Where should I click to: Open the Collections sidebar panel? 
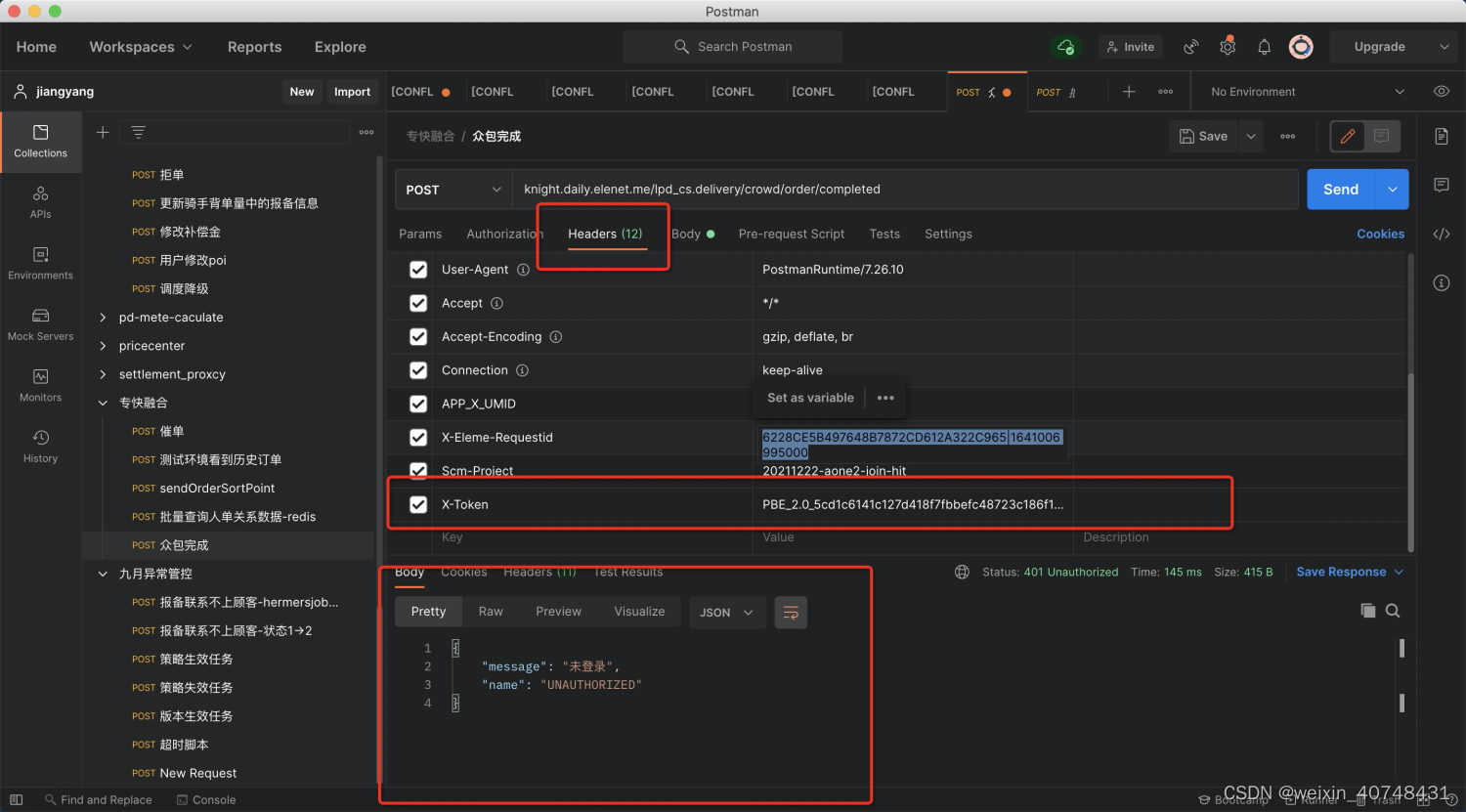pos(40,142)
